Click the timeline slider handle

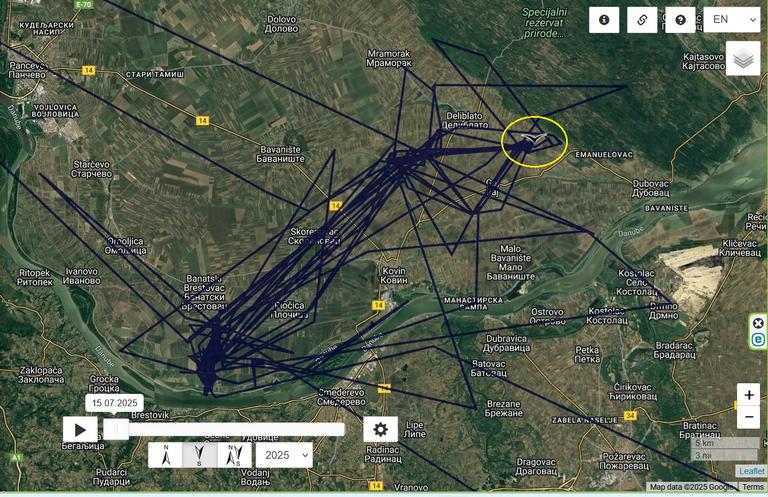click(x=116, y=429)
